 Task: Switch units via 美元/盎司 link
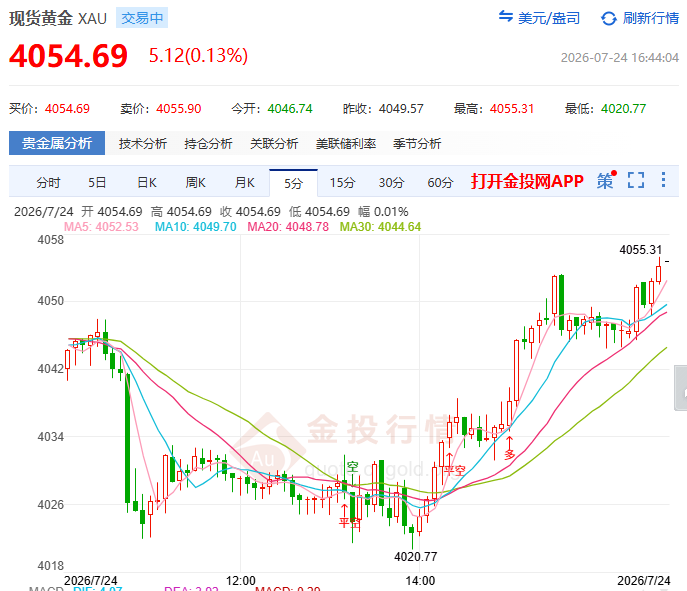(x=549, y=18)
